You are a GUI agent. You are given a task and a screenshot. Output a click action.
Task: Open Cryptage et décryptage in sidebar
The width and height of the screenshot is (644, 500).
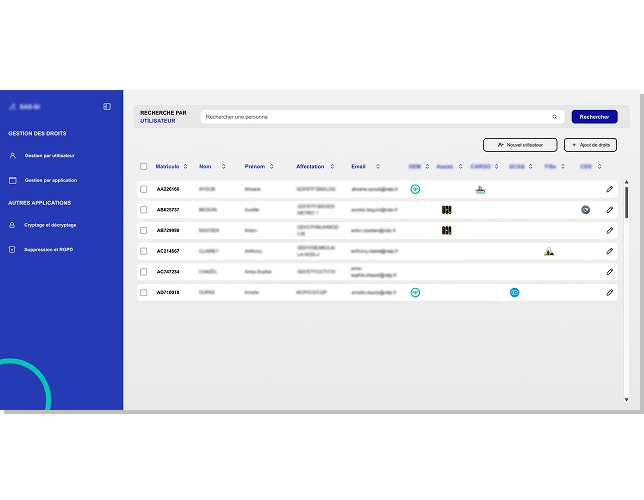tap(50, 225)
